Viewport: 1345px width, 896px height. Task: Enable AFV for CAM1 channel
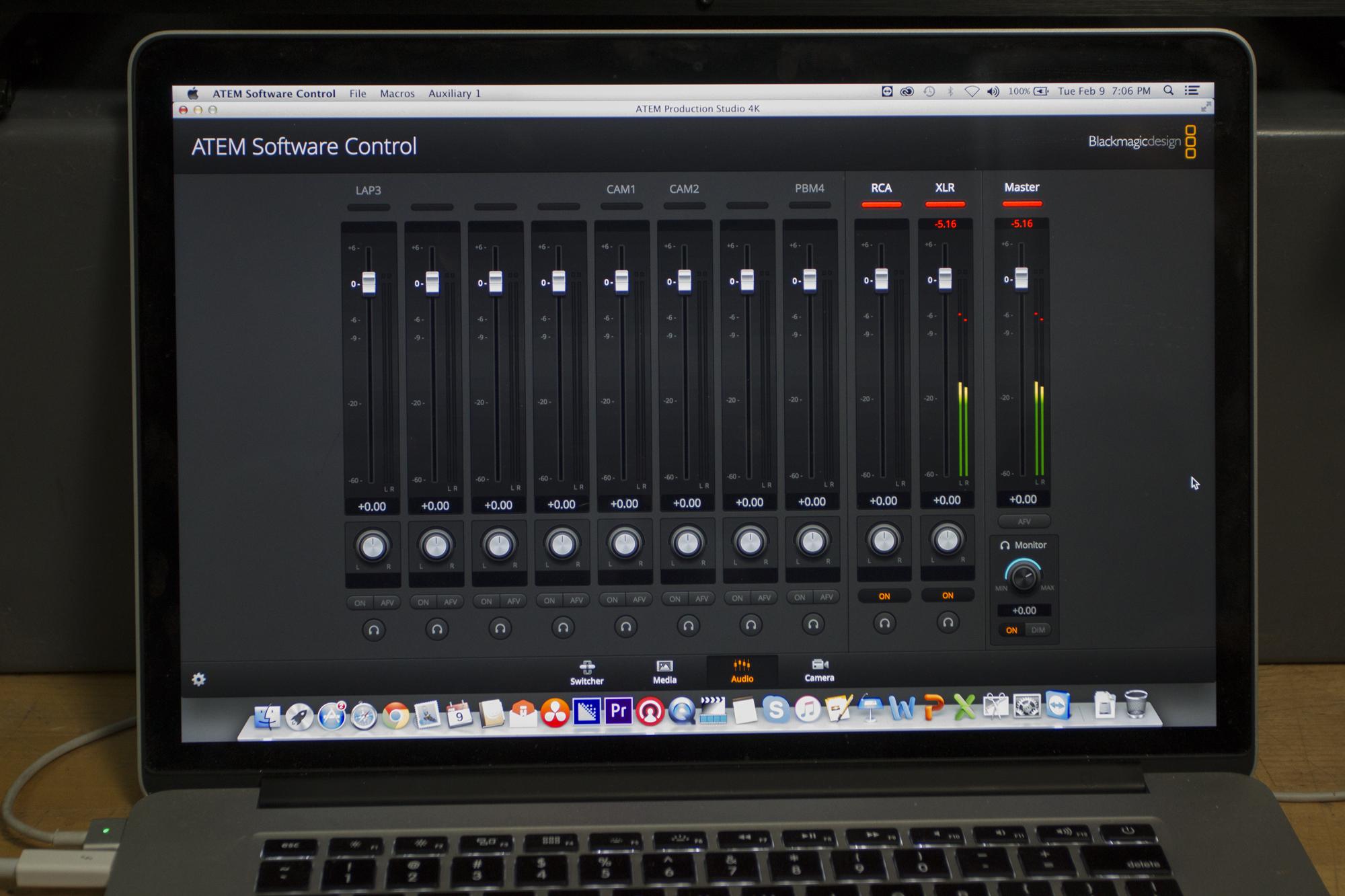(639, 599)
